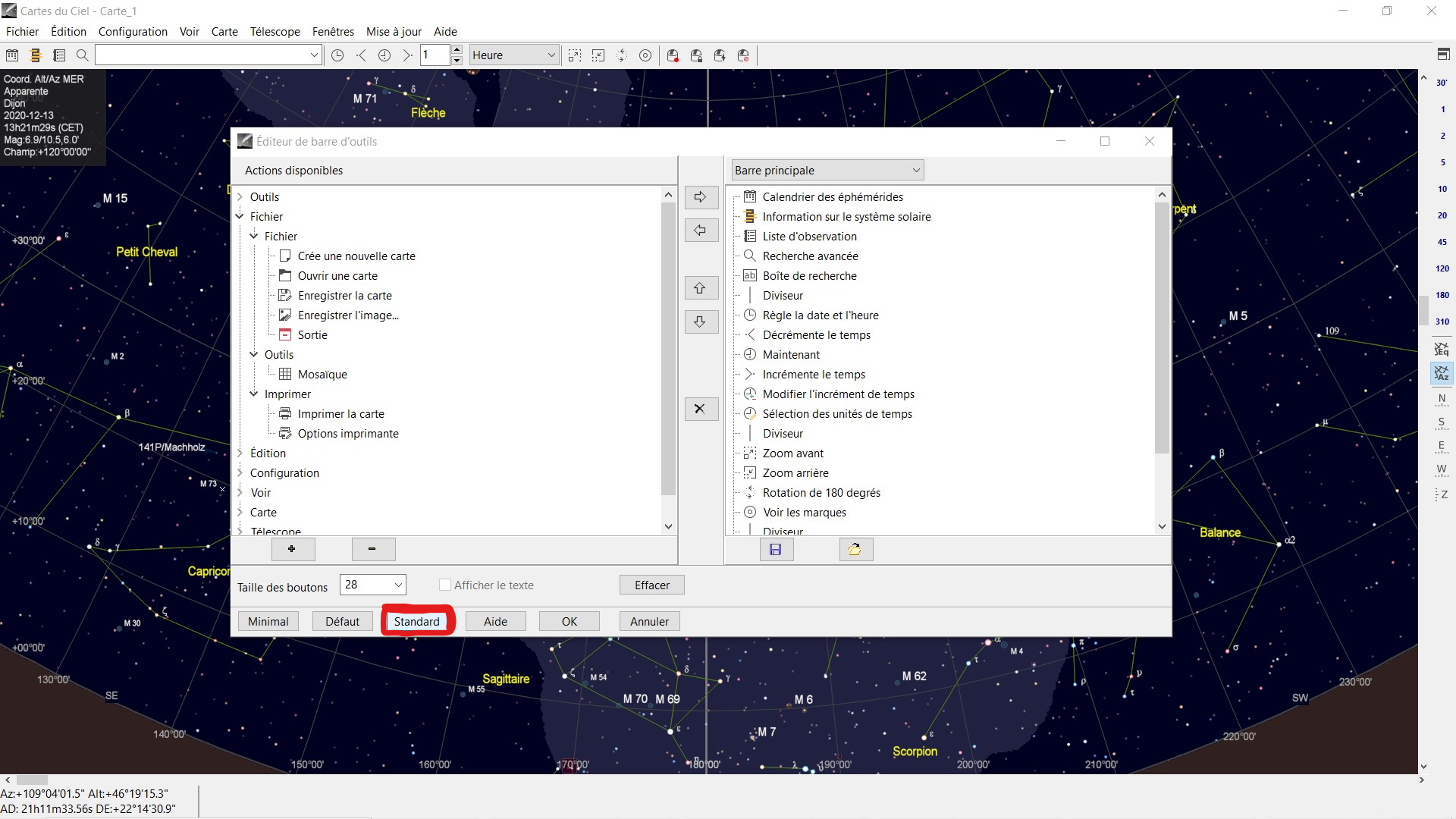Open the Taille des boutons combo box
Viewport: 1456px width, 819px height.
tap(373, 585)
